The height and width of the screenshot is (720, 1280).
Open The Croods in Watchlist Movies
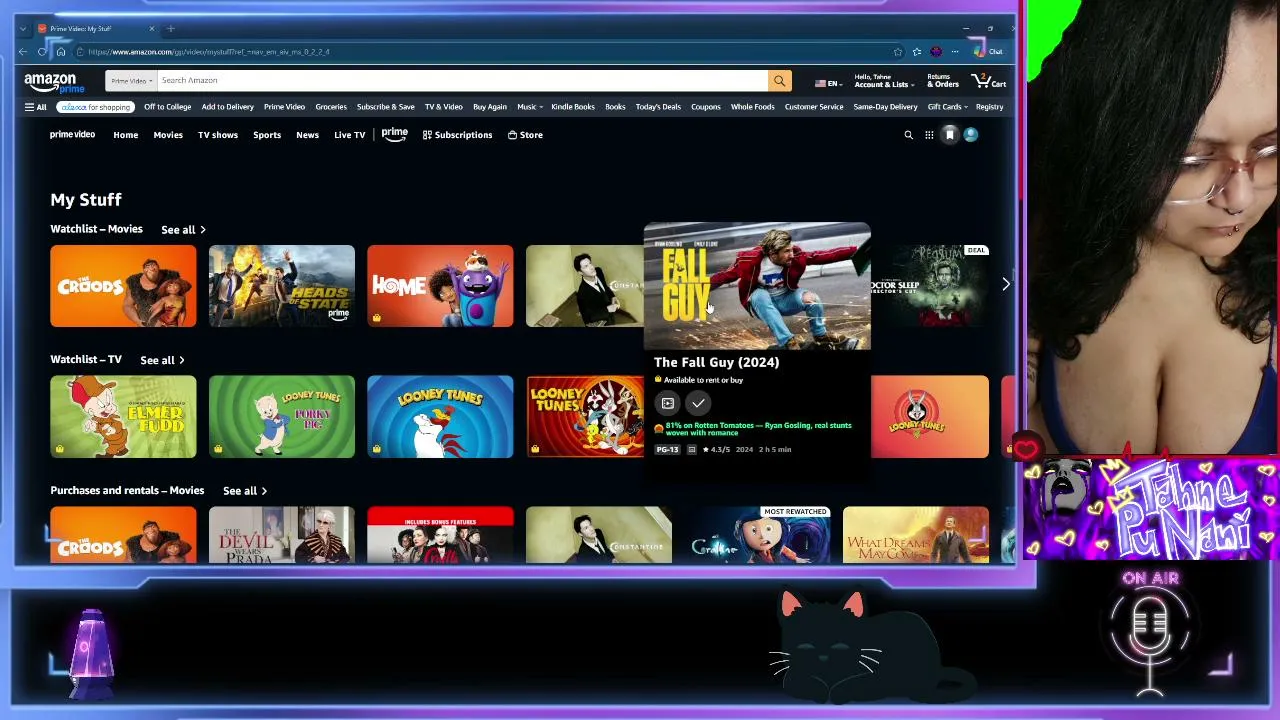[x=123, y=286]
